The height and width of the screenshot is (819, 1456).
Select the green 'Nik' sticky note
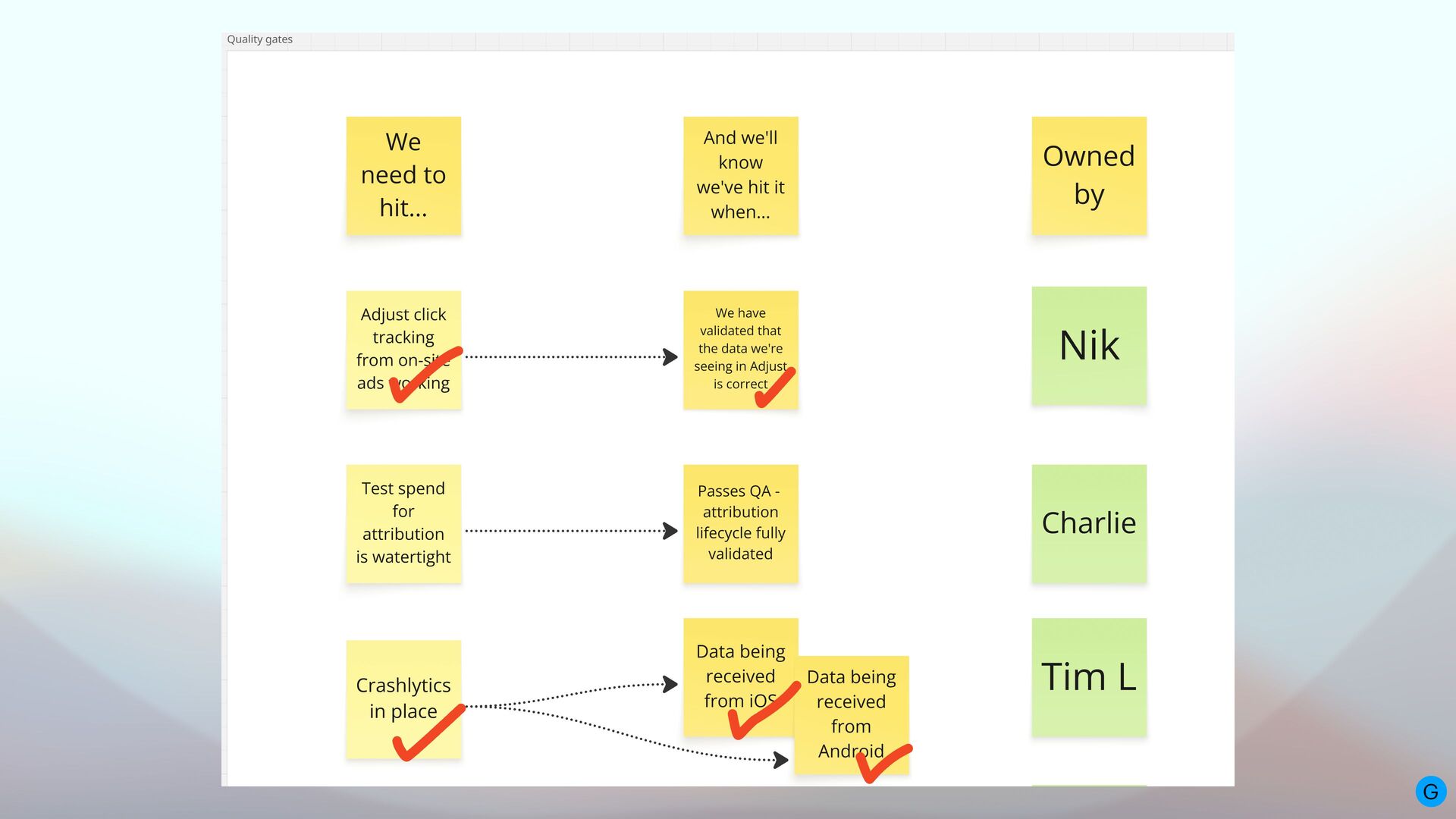pos(1089,345)
